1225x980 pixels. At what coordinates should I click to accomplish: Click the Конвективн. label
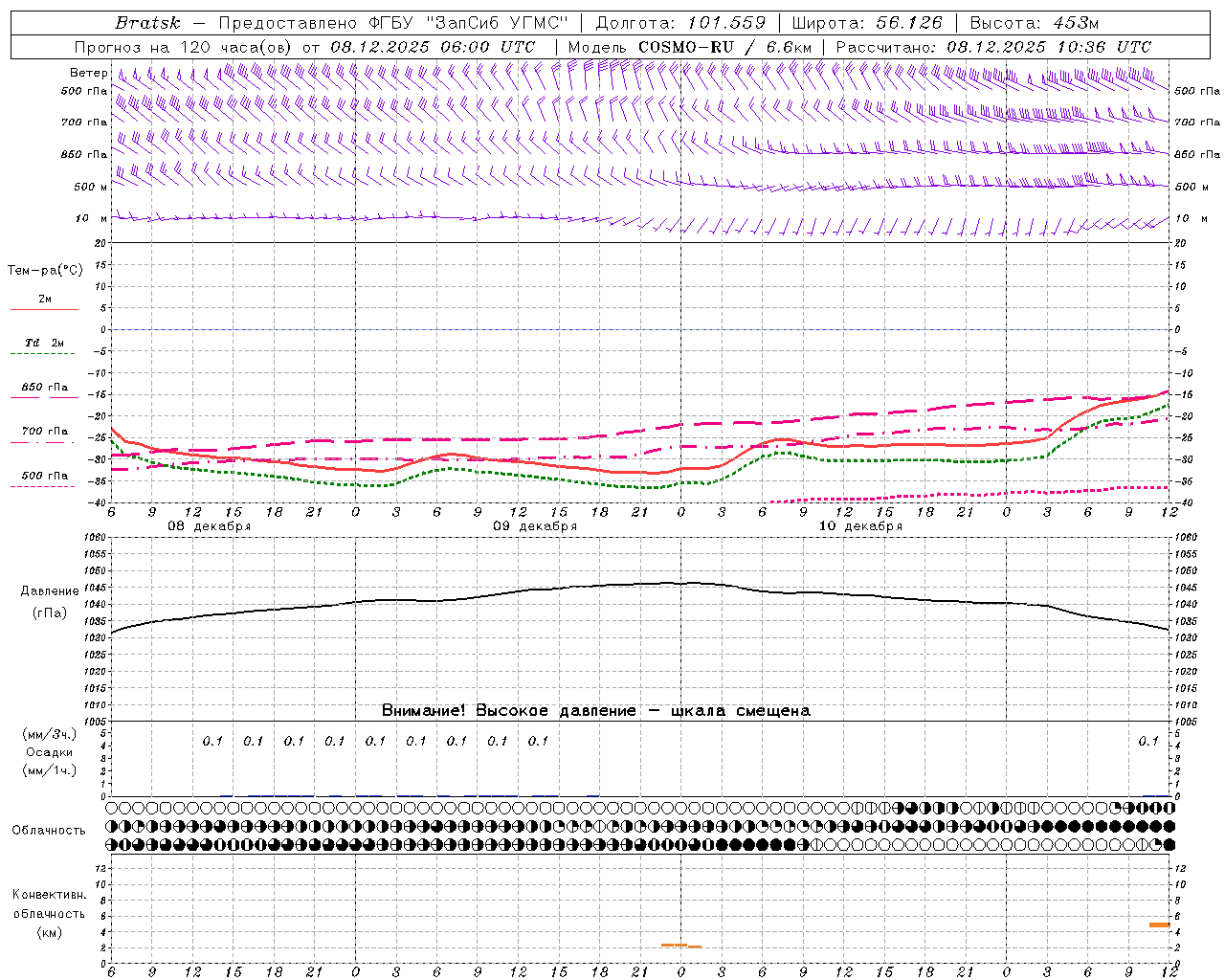click(x=49, y=894)
